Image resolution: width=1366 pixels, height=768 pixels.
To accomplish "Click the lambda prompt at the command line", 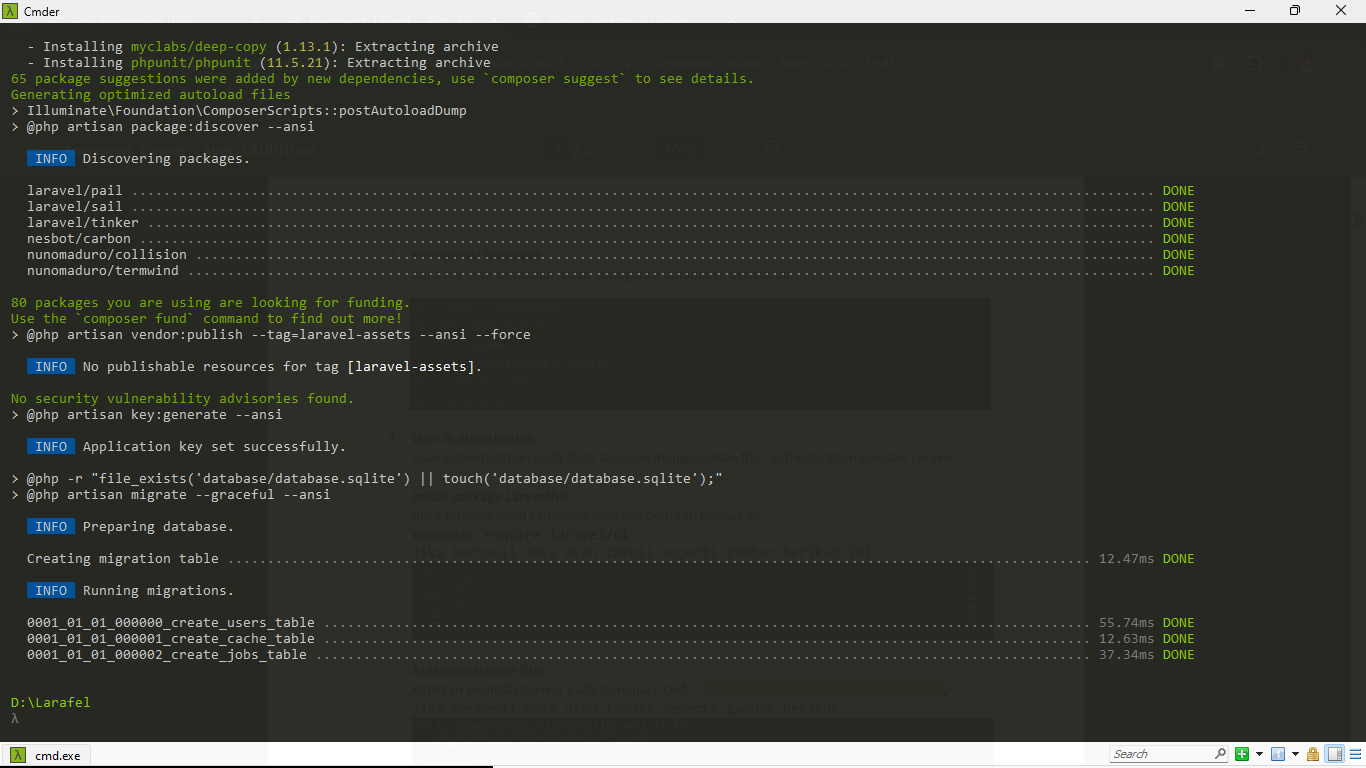I will pos(15,718).
